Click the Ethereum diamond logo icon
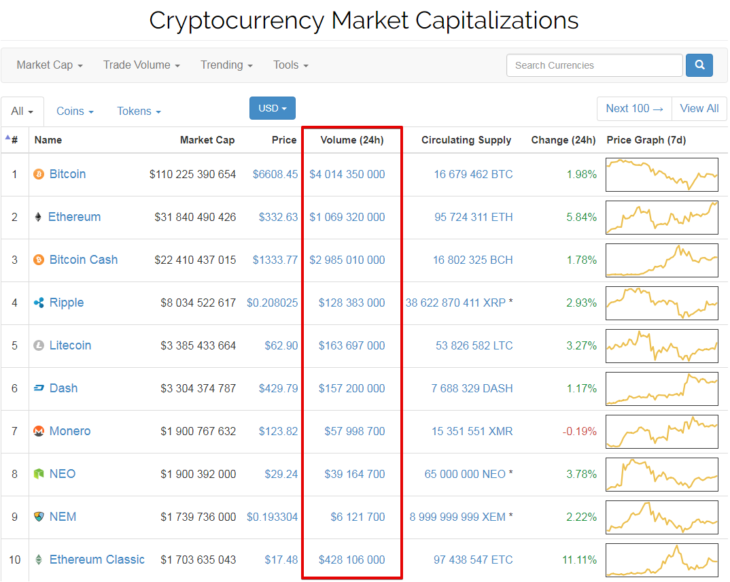Screen dimensions: 730x582 pos(38,217)
